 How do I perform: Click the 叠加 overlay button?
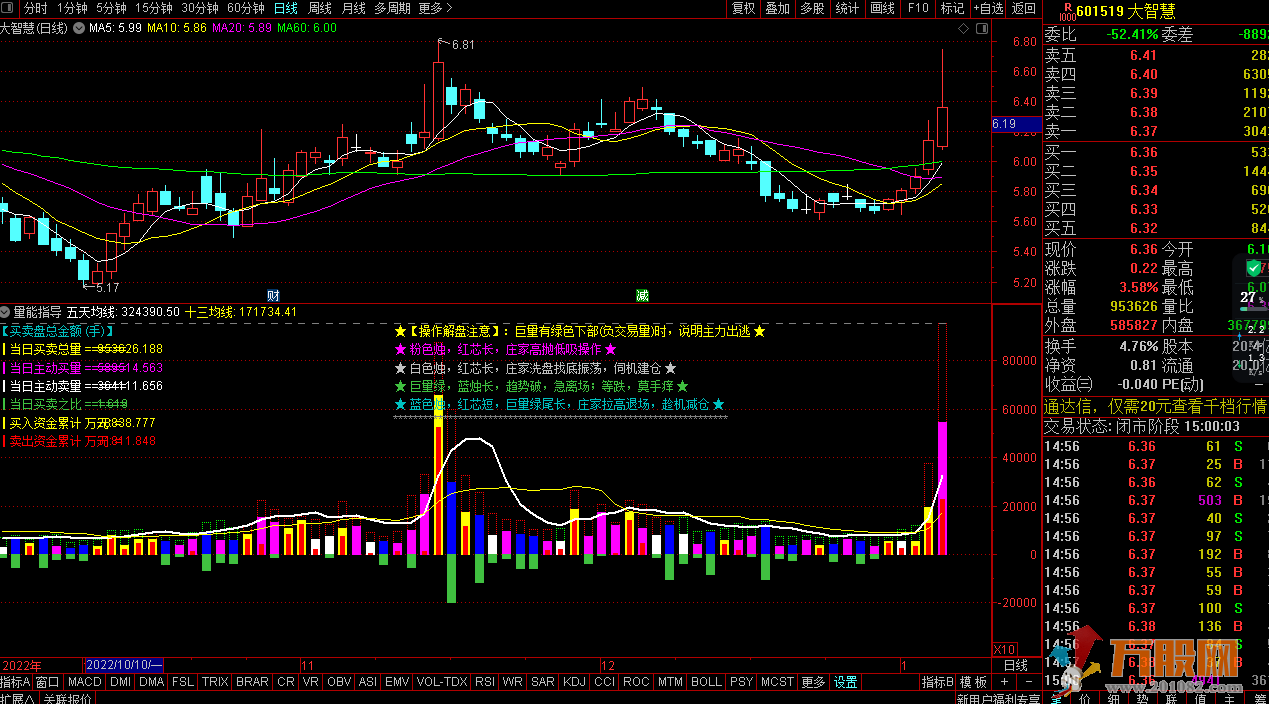click(777, 8)
